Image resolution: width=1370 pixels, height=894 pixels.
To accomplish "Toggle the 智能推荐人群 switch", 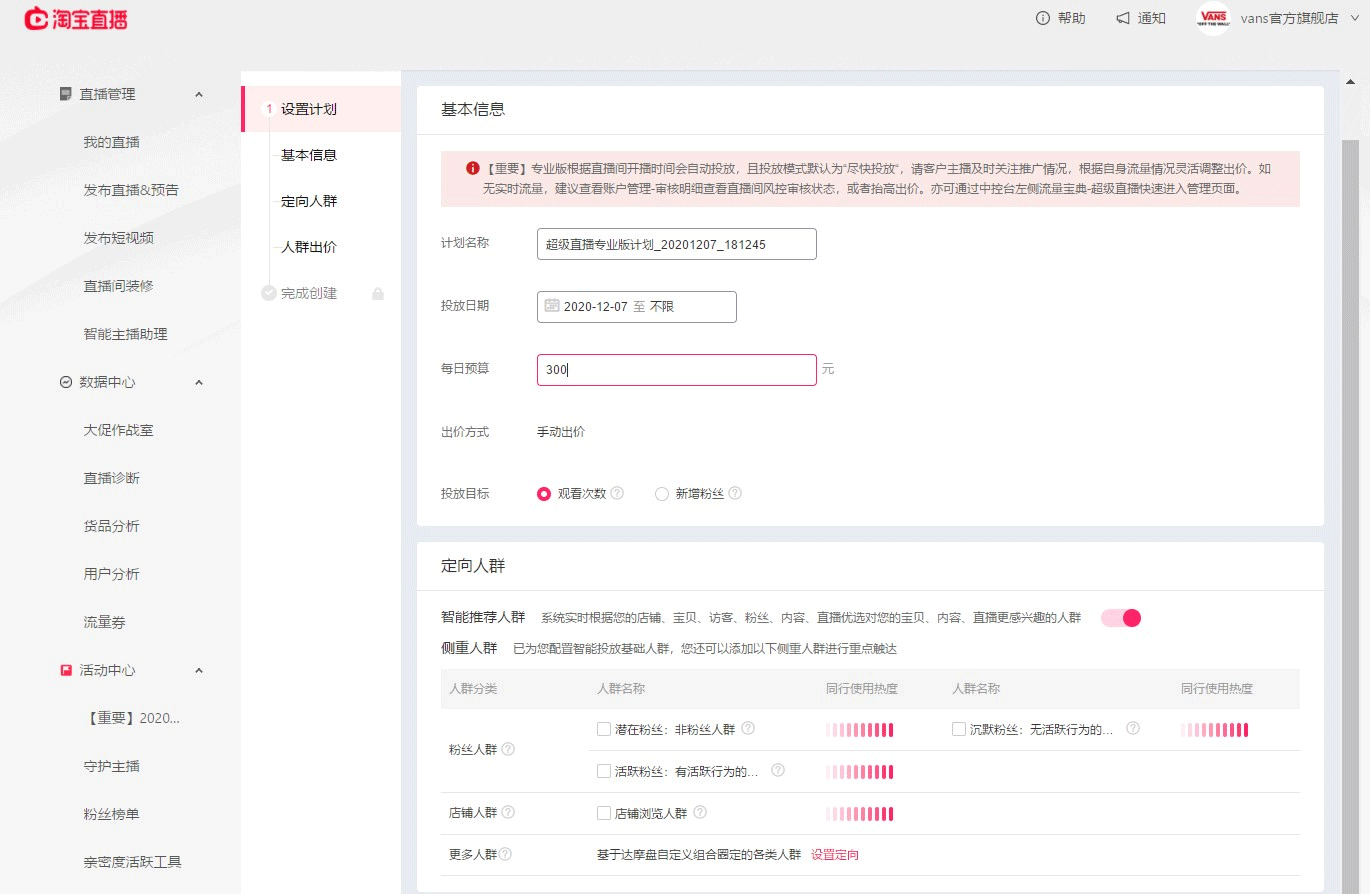I will [x=1121, y=618].
